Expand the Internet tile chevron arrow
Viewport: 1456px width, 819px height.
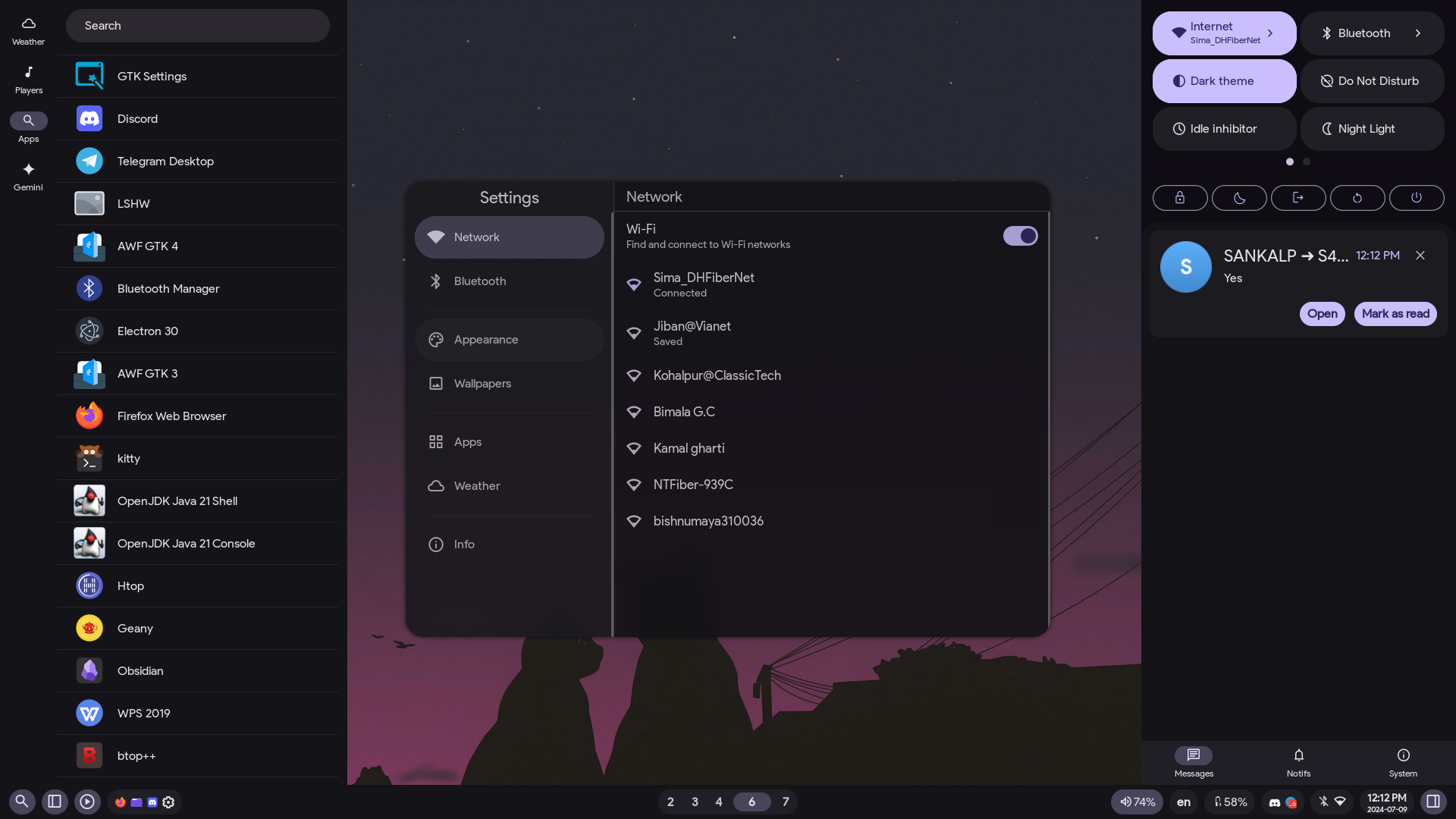click(1270, 33)
